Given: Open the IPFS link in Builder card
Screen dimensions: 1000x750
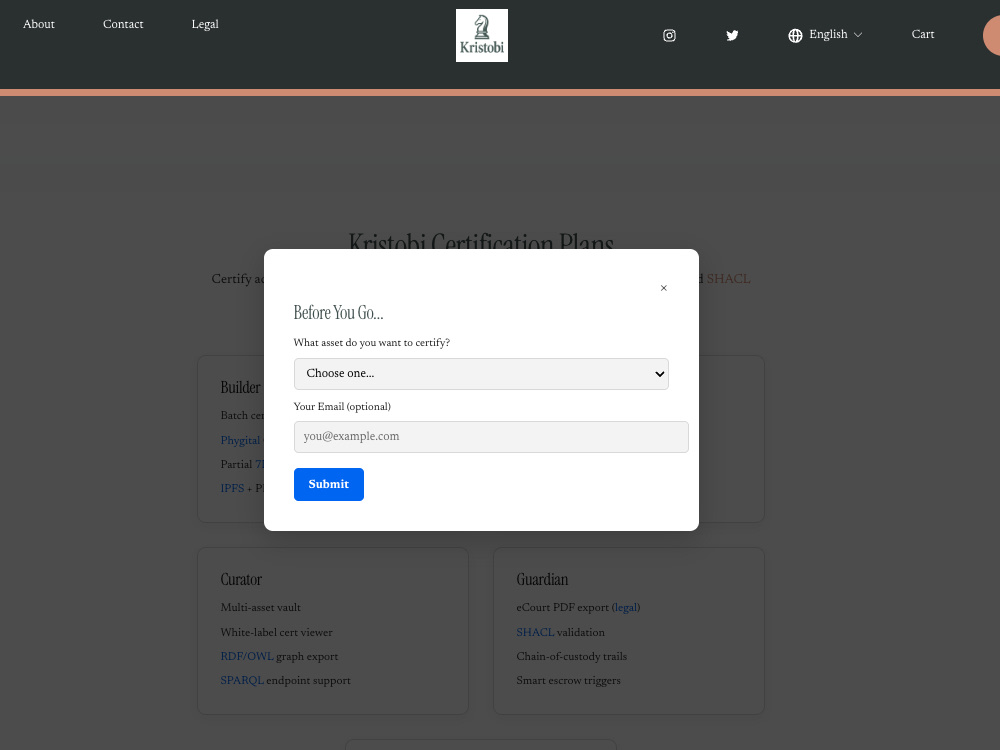Looking at the screenshot, I should point(232,488).
